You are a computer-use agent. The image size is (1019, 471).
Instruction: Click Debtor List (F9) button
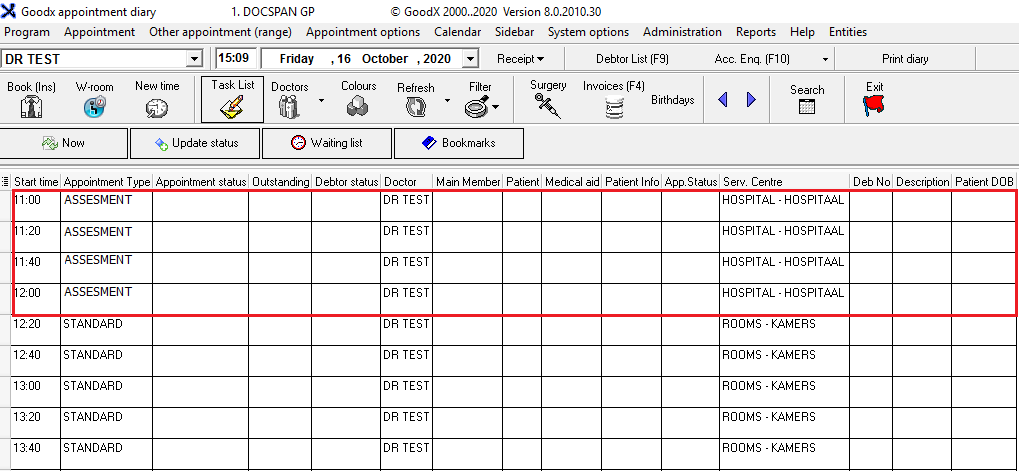632,59
